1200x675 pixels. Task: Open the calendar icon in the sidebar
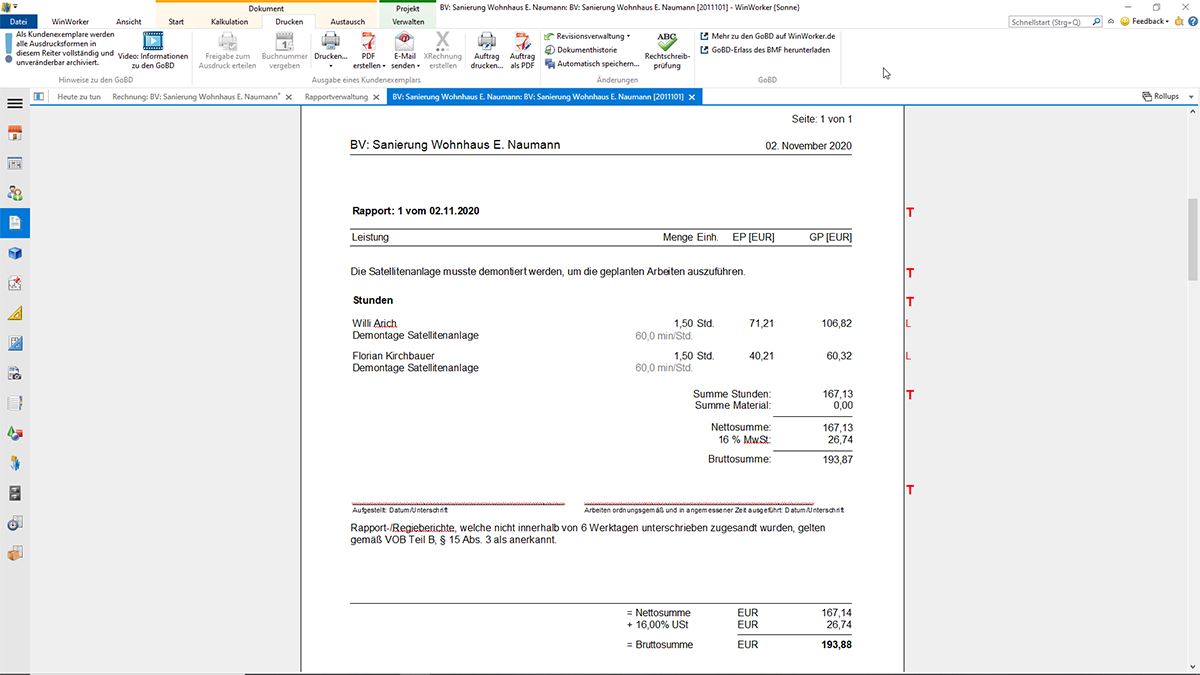[x=15, y=163]
